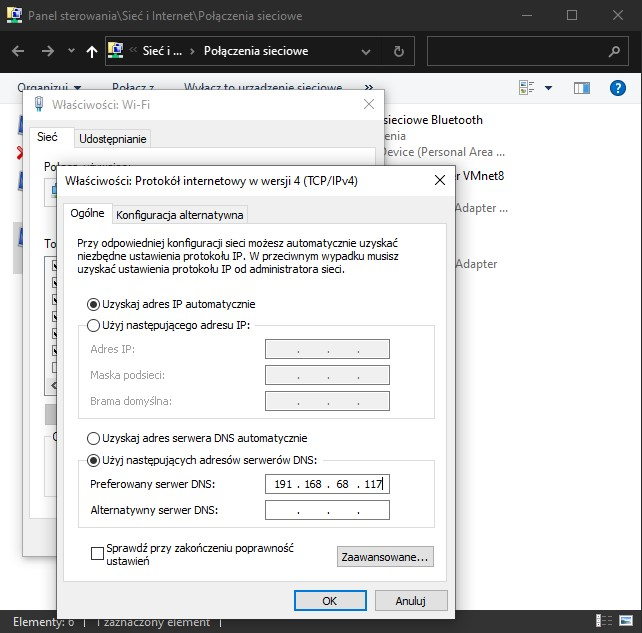Close Właściwości: Wi-Fi dialog

click(369, 104)
